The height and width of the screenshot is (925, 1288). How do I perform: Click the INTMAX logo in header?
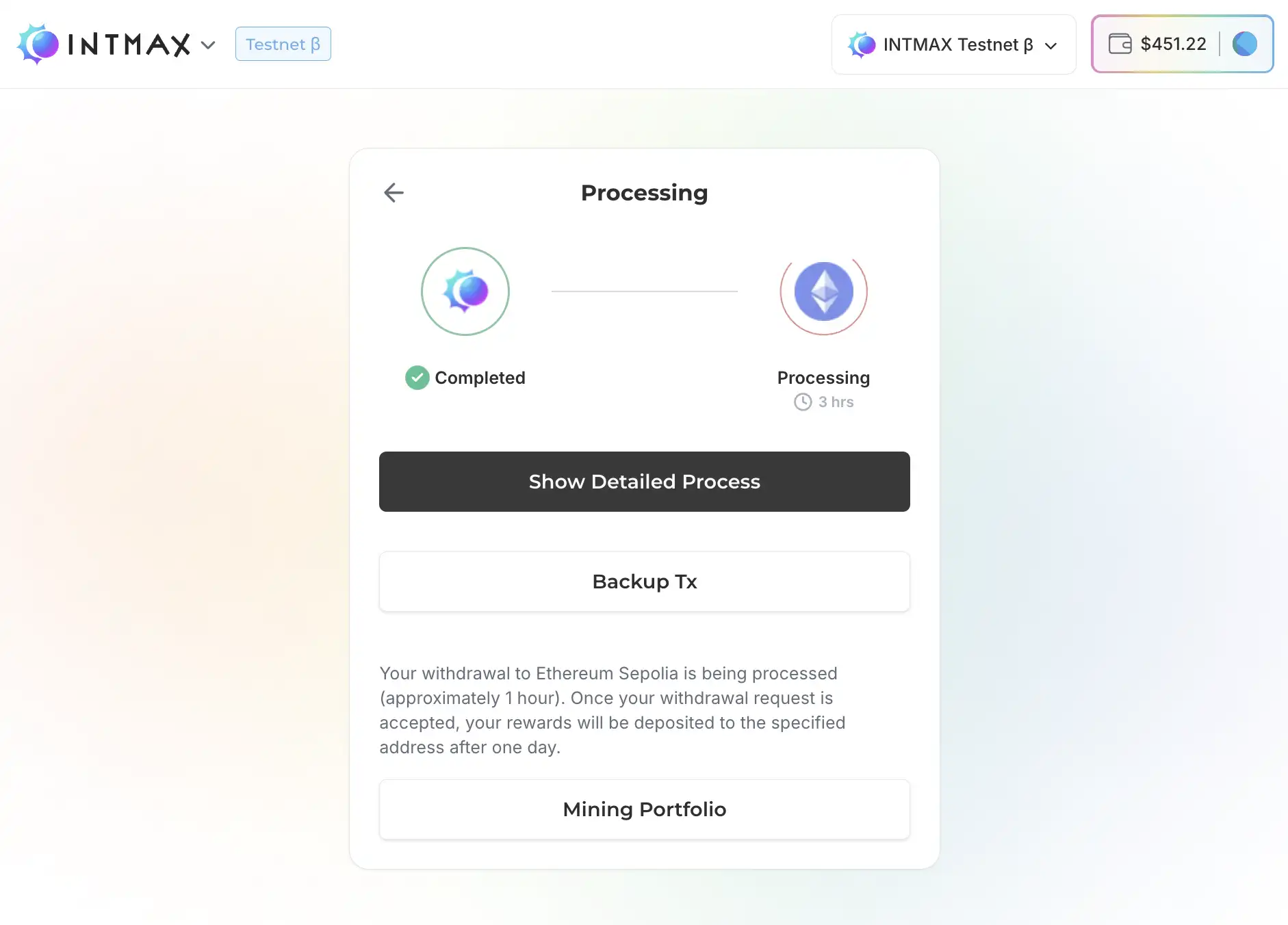(104, 44)
